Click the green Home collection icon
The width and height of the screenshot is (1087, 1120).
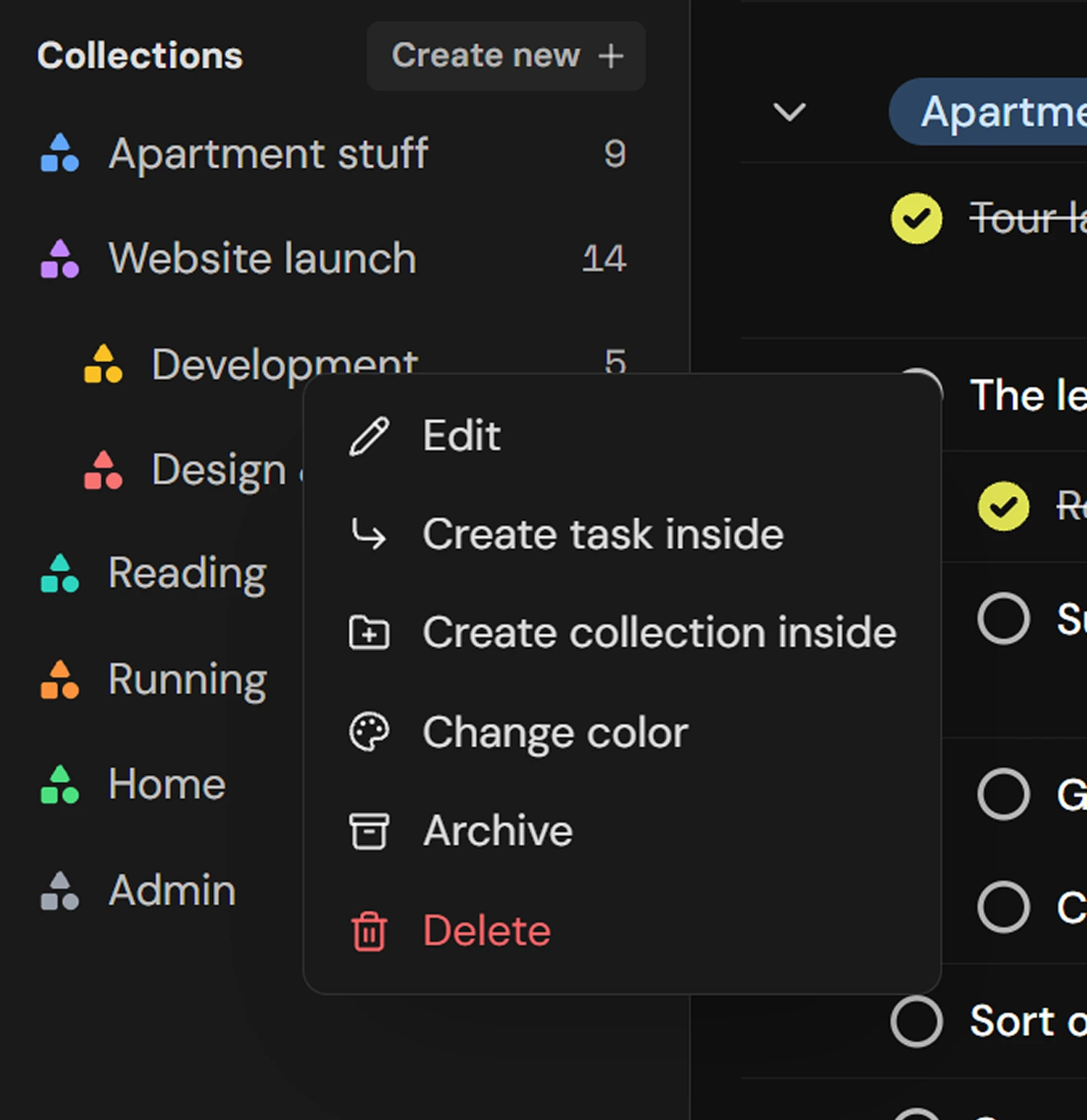pos(60,784)
